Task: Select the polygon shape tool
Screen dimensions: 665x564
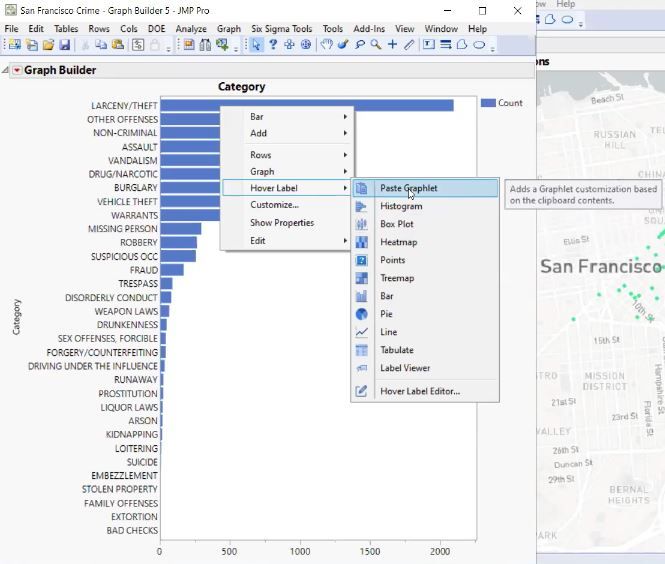Action: [462, 45]
